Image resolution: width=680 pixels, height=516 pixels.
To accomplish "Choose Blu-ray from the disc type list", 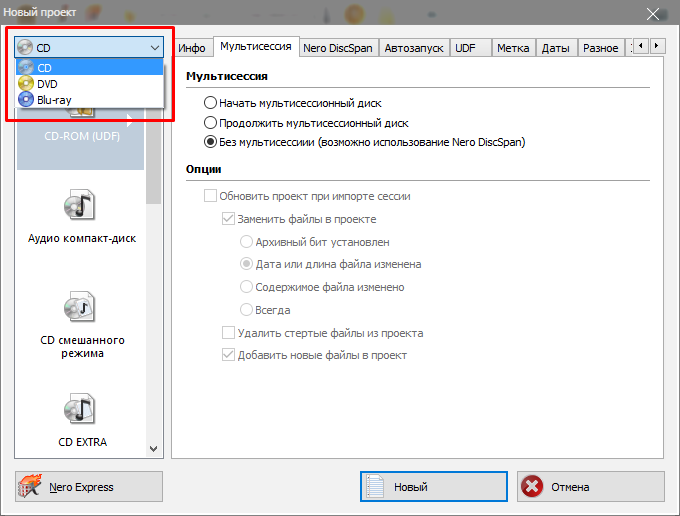I will [x=90, y=100].
